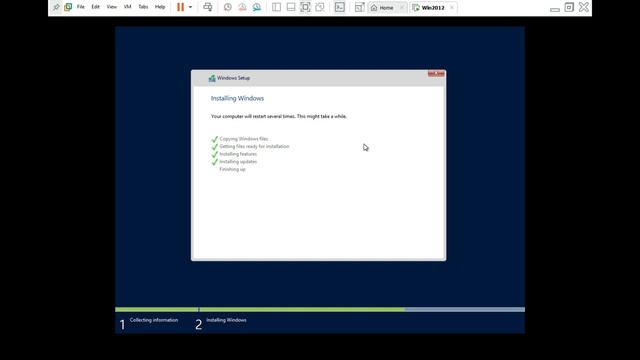Screen dimensions: 640x360
Task: Open the VM menu
Action: click(x=127, y=7)
